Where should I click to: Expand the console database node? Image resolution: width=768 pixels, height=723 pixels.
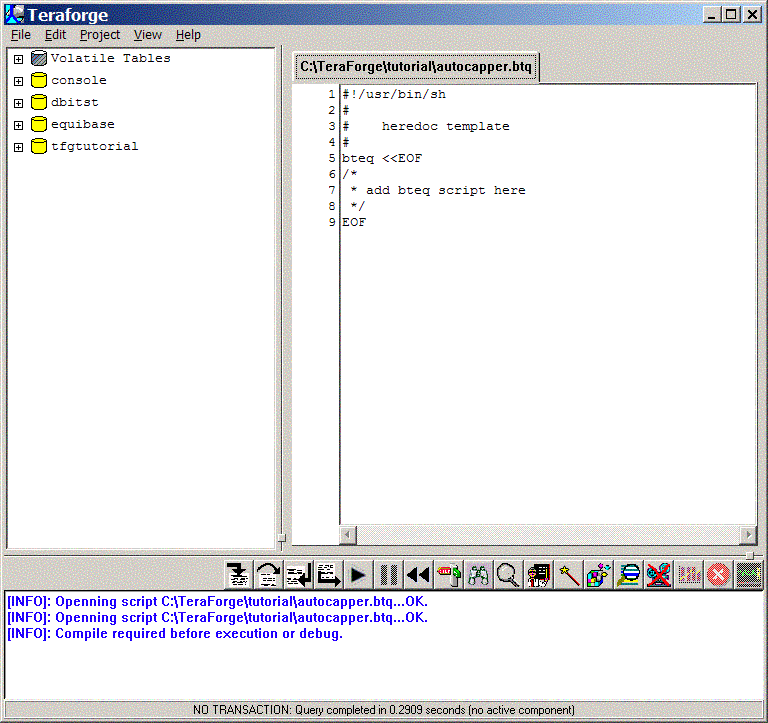click(x=18, y=81)
